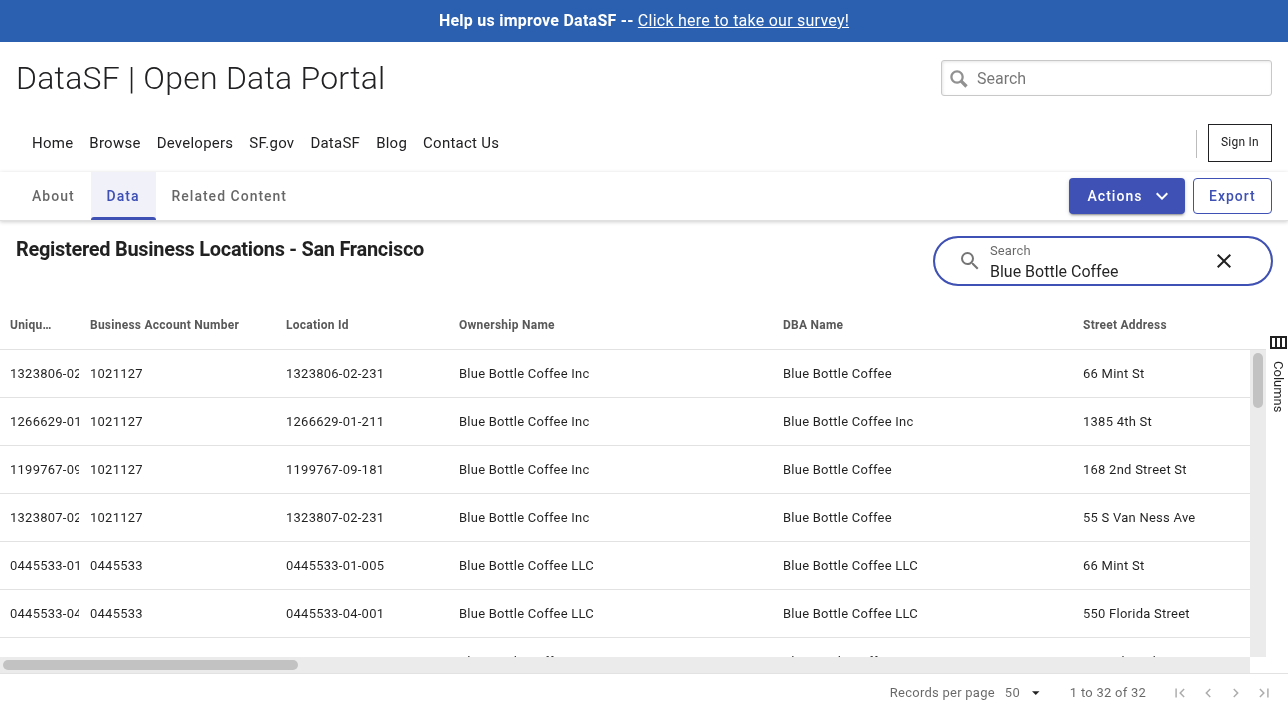Focus the top site Search input field
1288x711 pixels.
tap(1106, 79)
